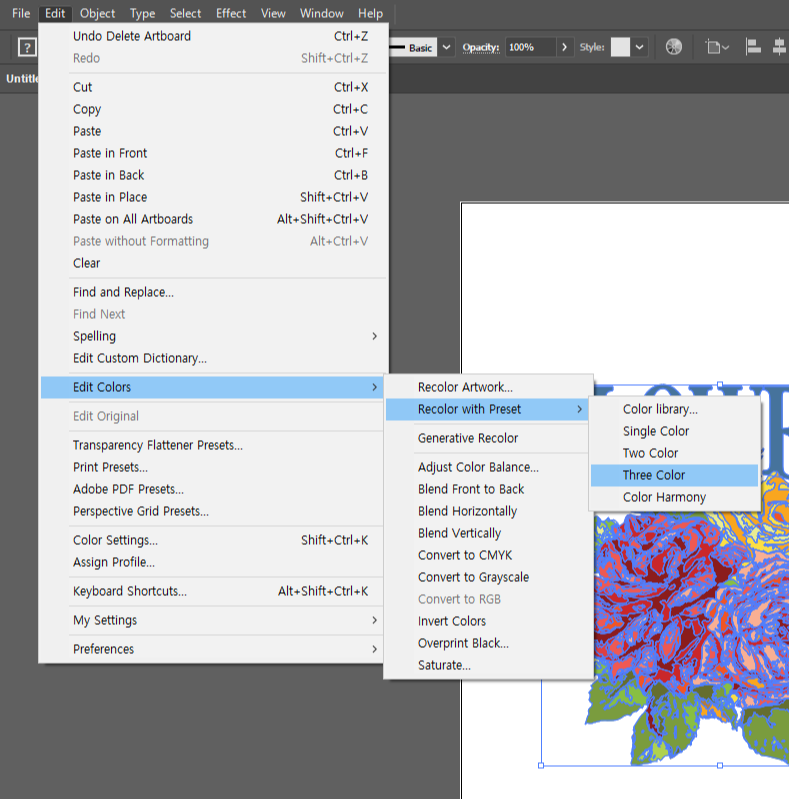789x799 pixels.
Task: Choose Two Color preset
Action: click(x=674, y=453)
